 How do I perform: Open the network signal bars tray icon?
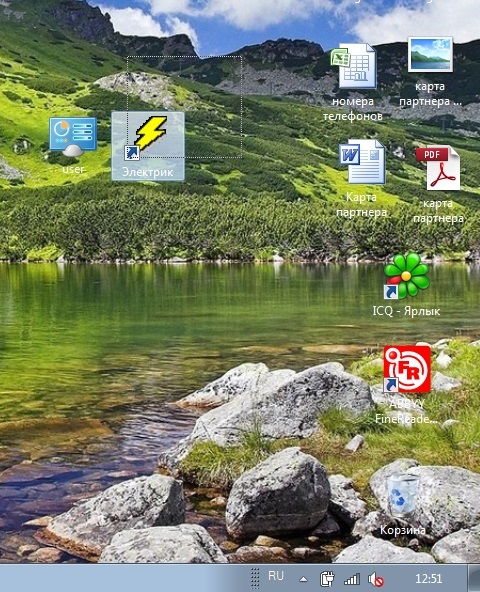[x=352, y=579]
